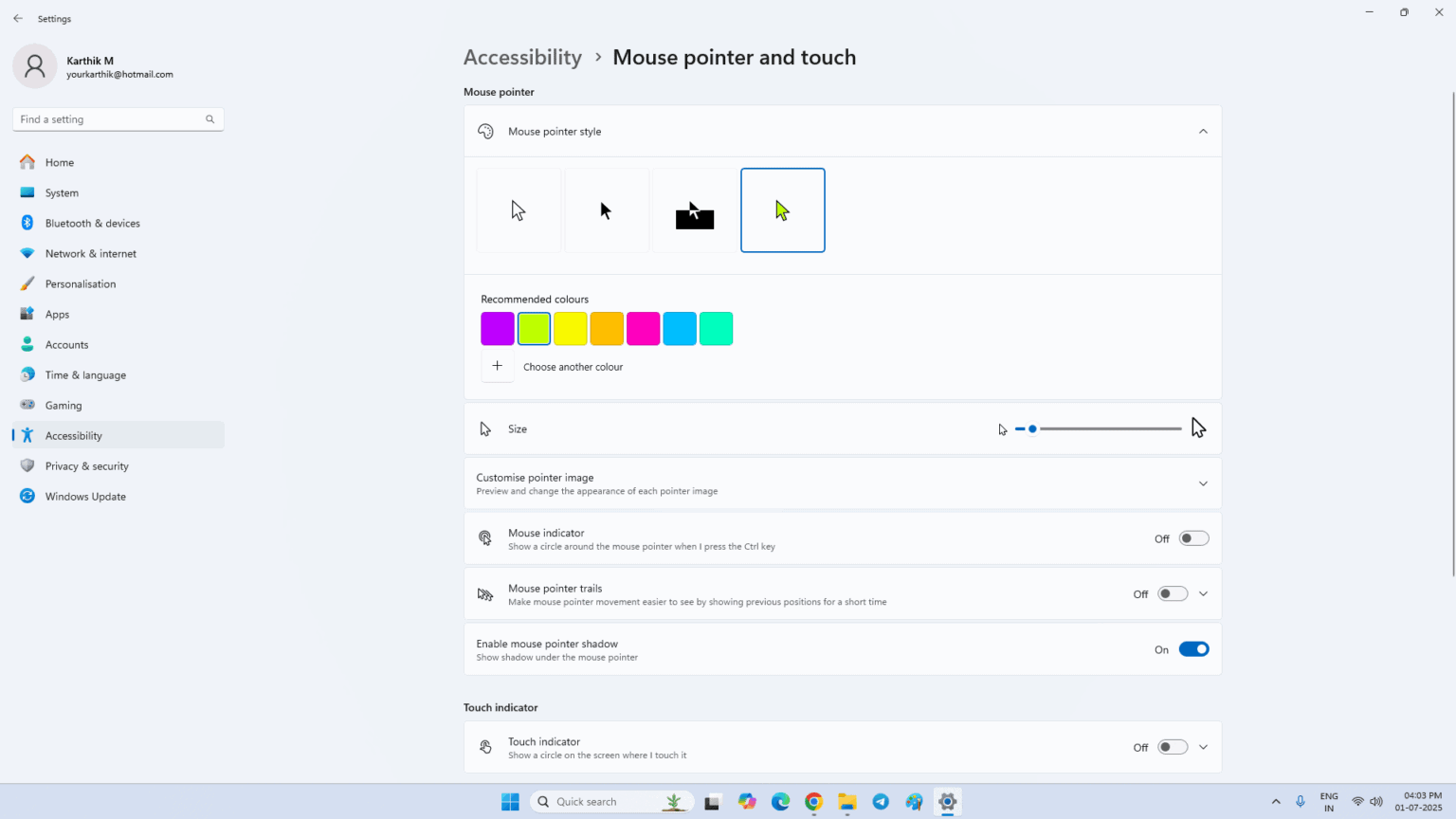Open the Accessibility section in sidebar

click(73, 435)
